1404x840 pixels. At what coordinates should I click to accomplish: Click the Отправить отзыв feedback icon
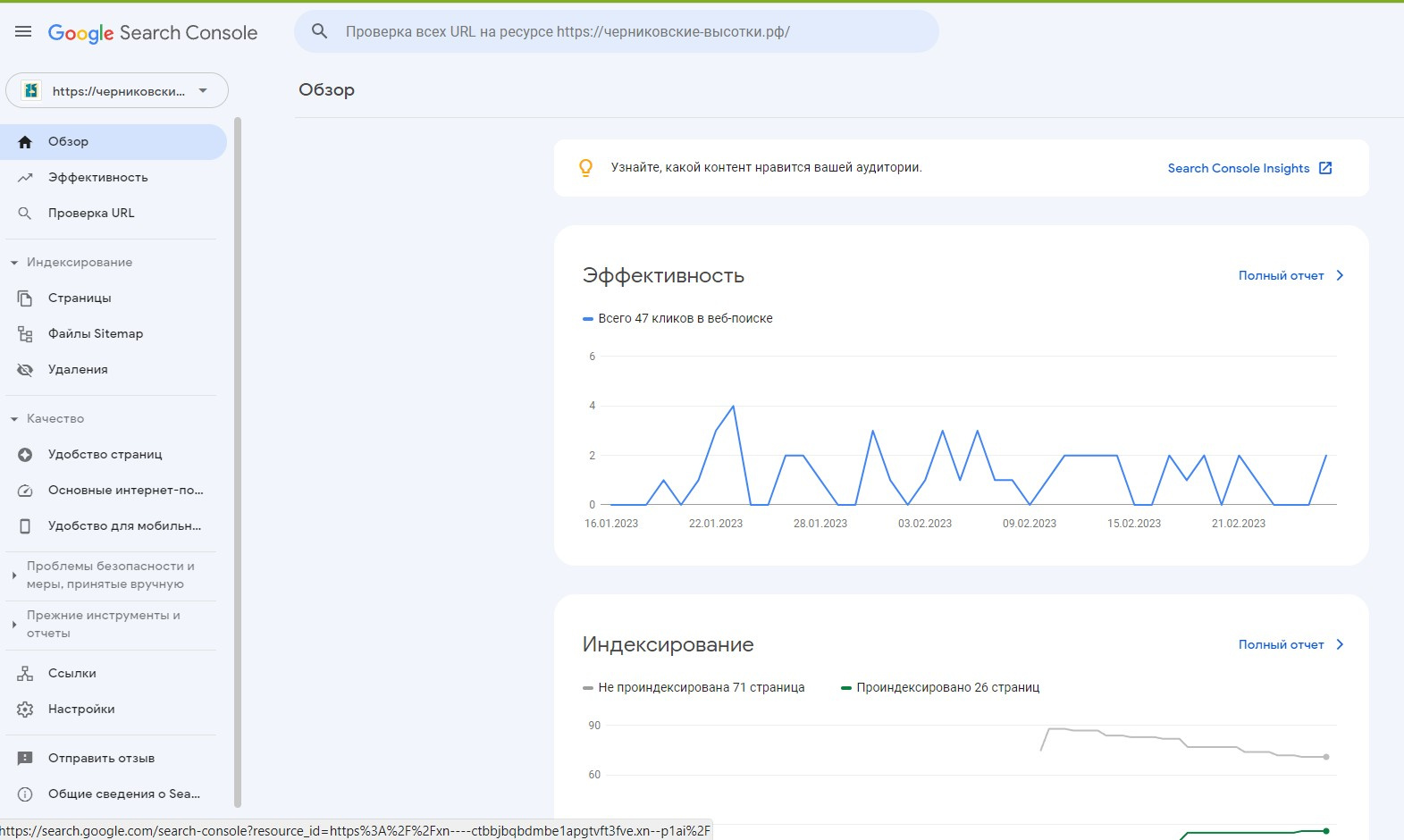tap(25, 759)
